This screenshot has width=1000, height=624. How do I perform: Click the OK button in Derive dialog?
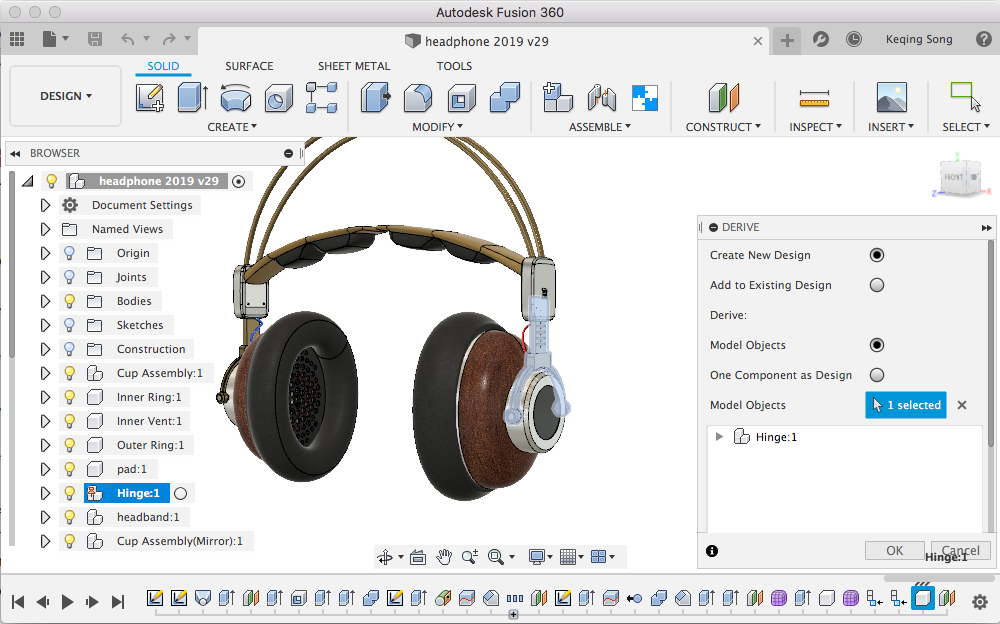click(x=894, y=551)
